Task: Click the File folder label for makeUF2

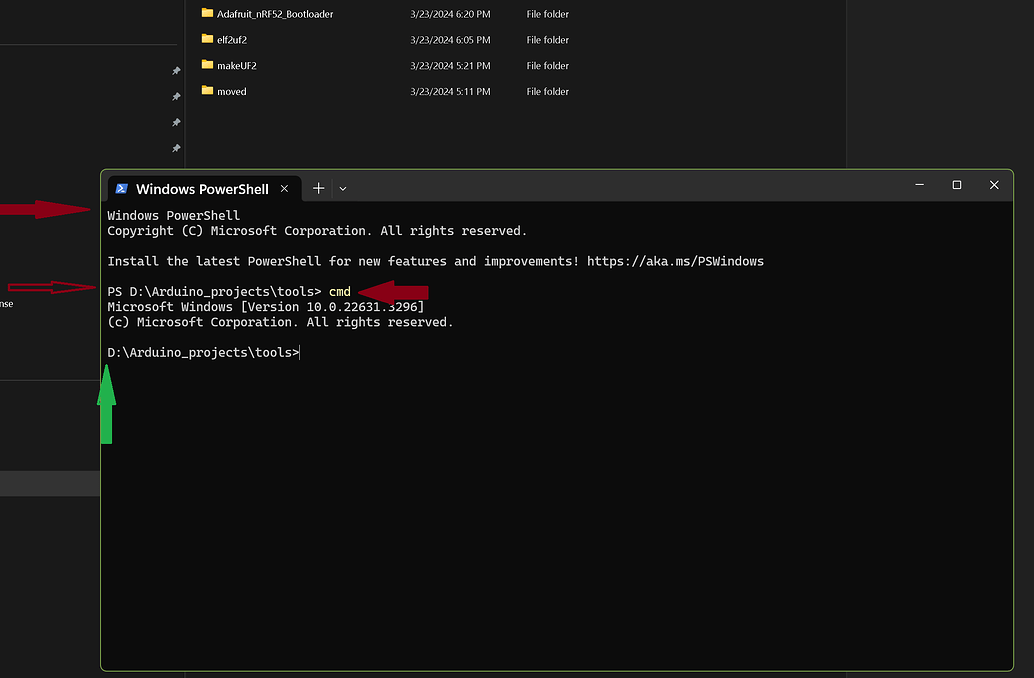Action: [547, 65]
